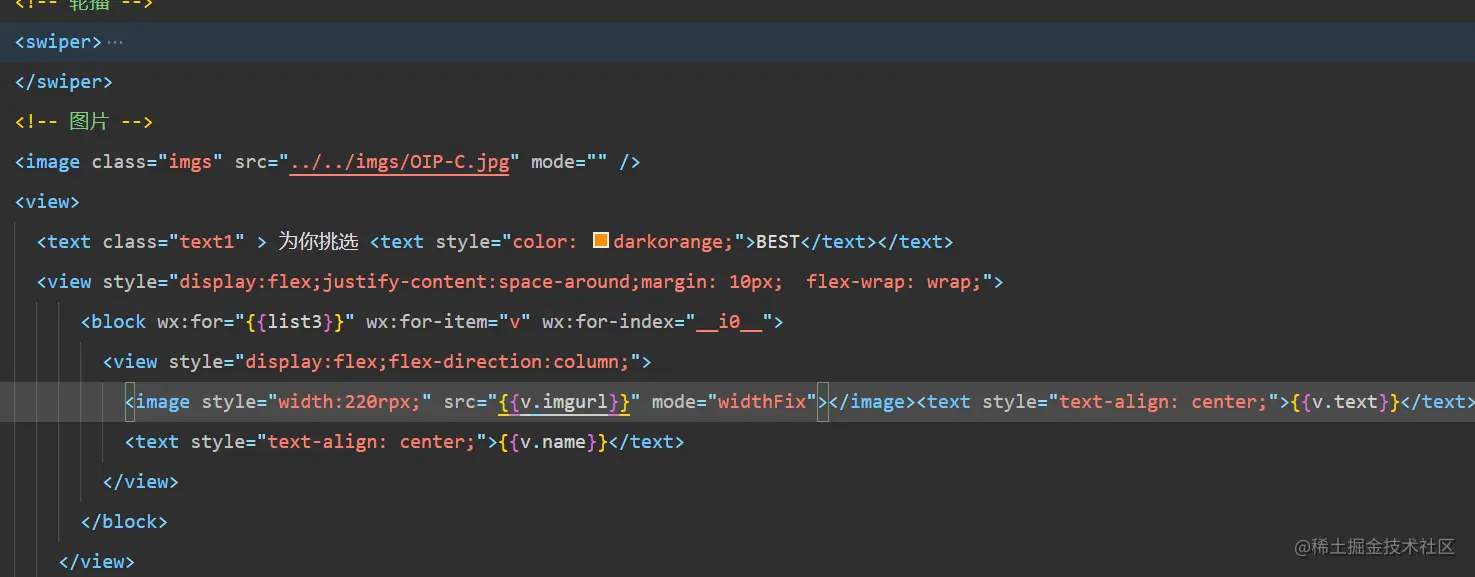Expand the folded swiper ellipsis
This screenshot has width=1475, height=577.
tap(115, 42)
